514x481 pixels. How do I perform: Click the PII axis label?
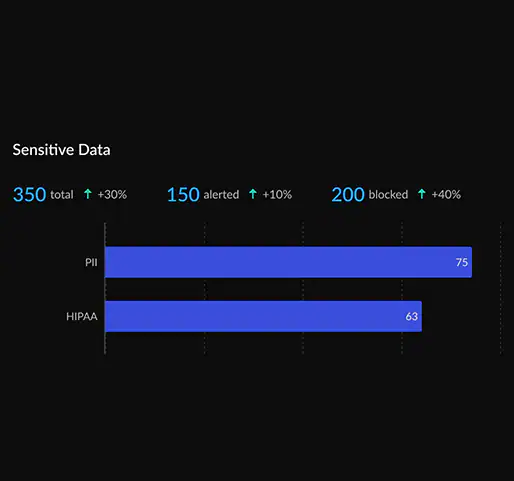click(x=91, y=262)
